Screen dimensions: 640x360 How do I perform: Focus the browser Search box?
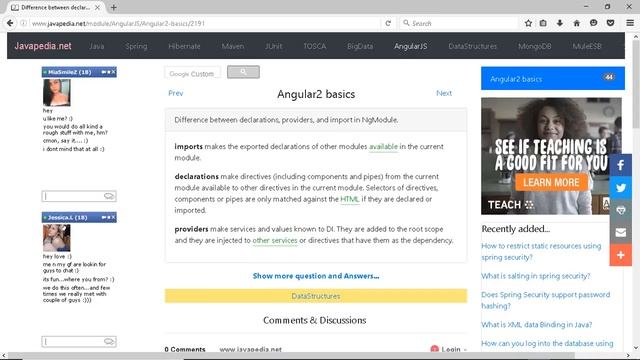pos(459,23)
